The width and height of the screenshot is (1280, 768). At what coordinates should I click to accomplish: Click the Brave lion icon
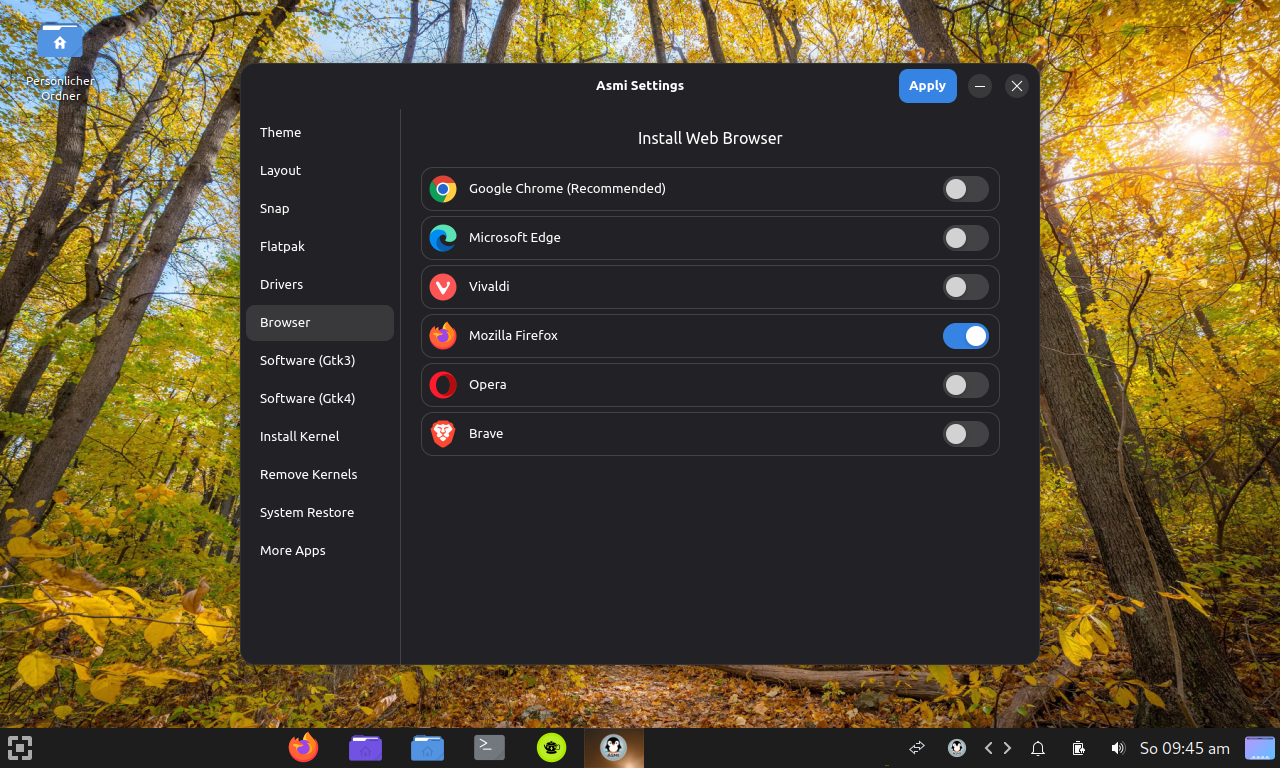click(x=443, y=434)
